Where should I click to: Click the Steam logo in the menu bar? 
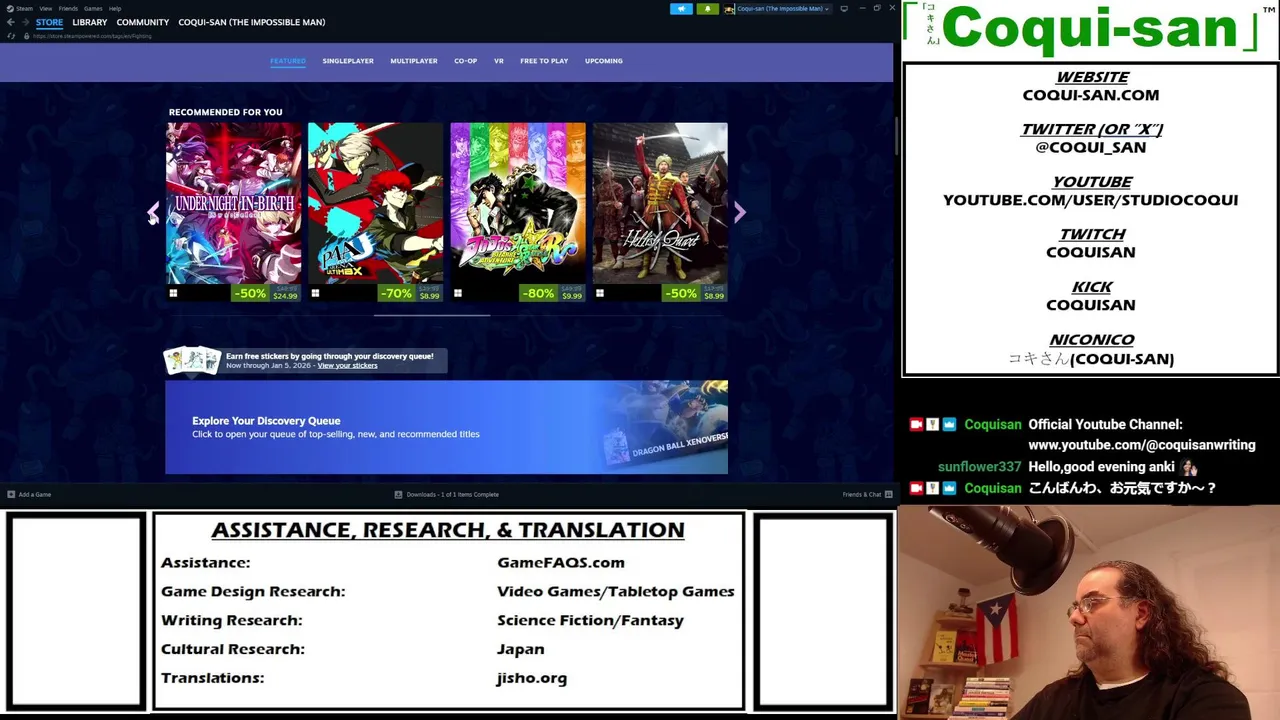(10, 9)
